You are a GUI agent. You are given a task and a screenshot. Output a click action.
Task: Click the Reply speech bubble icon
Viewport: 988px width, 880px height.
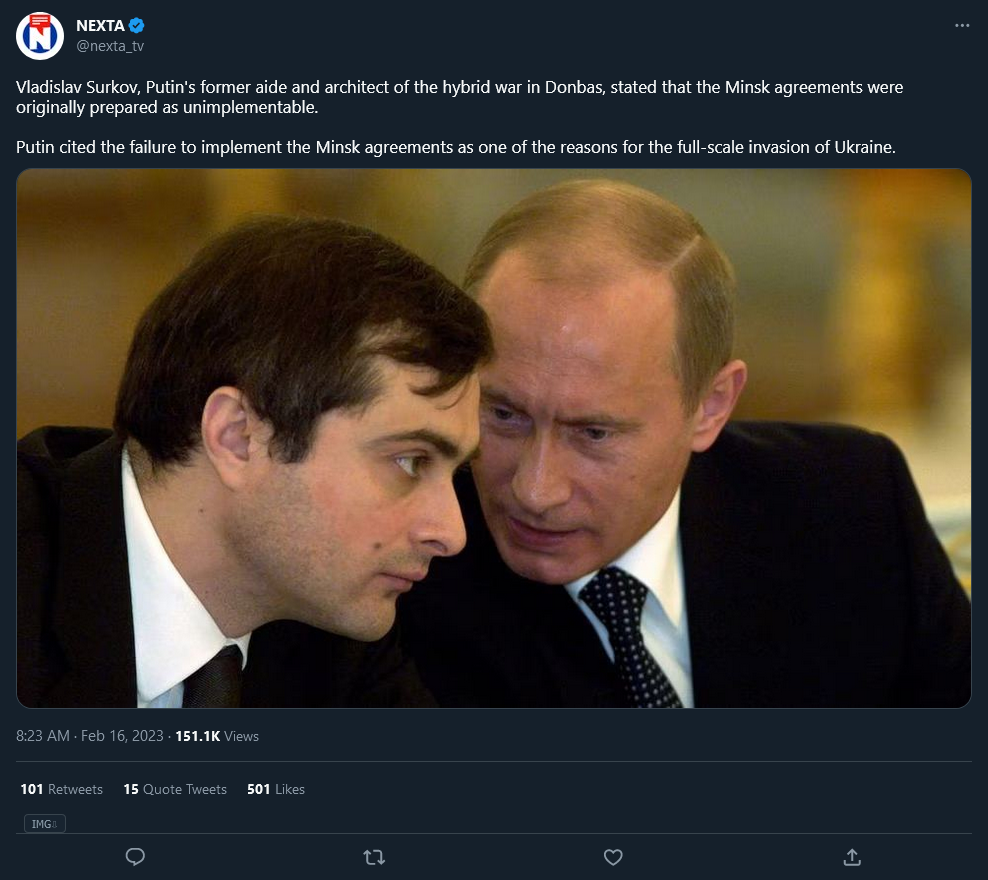(x=136, y=857)
